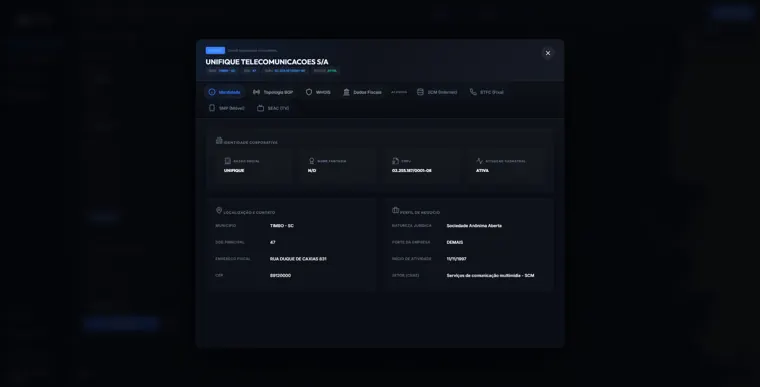
Task: Click the document icon beside Razão Social
Action: point(228,161)
